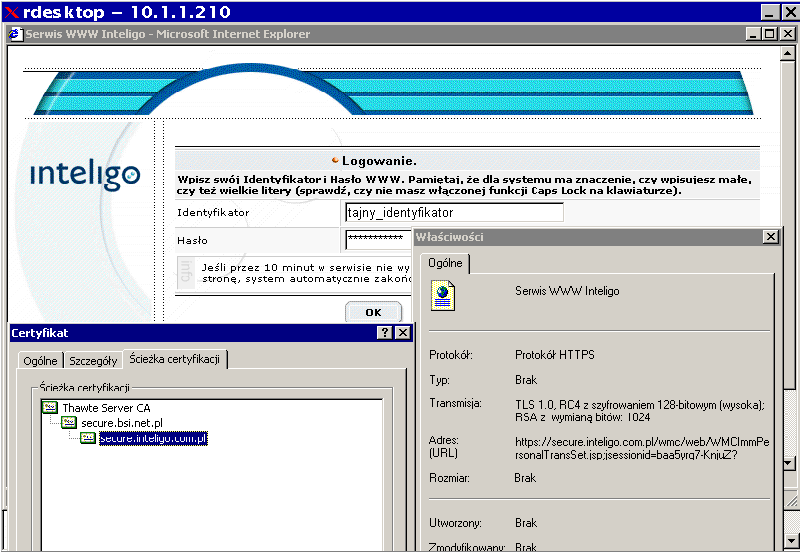Switch to the Szczegóły tab
The height and width of the screenshot is (552, 800).
coord(93,361)
